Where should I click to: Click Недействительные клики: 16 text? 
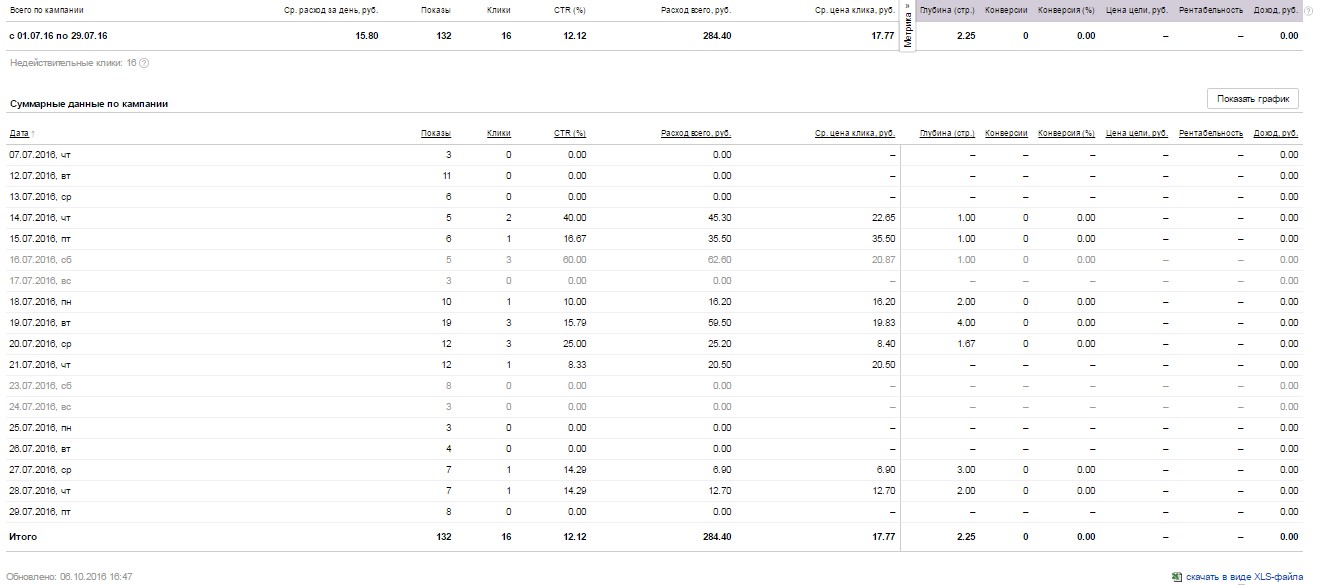click(72, 63)
